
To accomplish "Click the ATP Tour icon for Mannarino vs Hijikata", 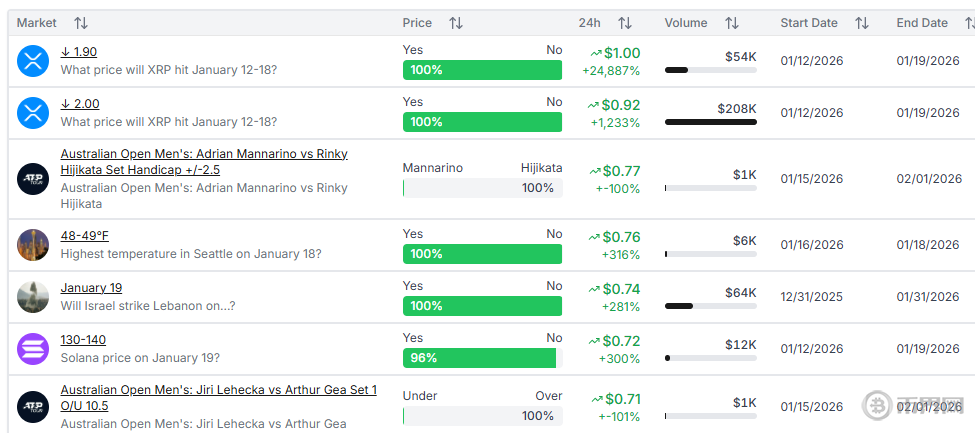I will click(x=33, y=179).
